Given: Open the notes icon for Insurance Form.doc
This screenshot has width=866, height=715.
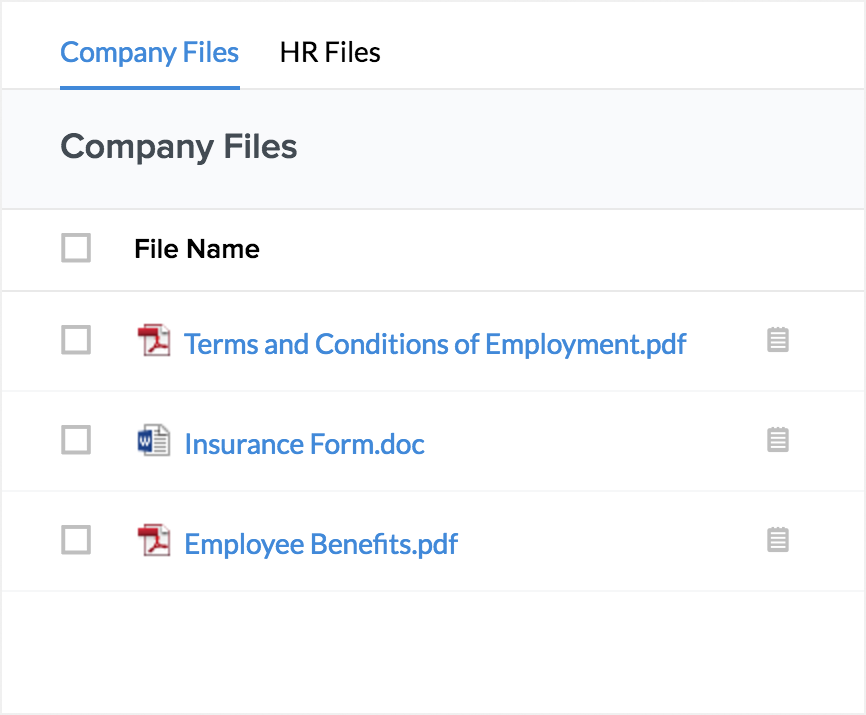Looking at the screenshot, I should tap(778, 440).
